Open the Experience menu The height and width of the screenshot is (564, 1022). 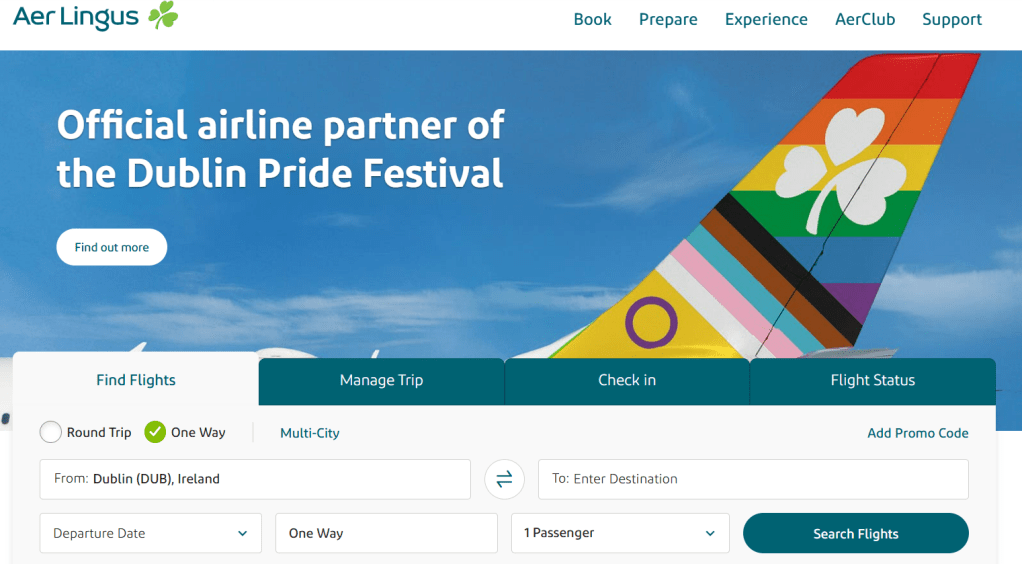point(766,19)
